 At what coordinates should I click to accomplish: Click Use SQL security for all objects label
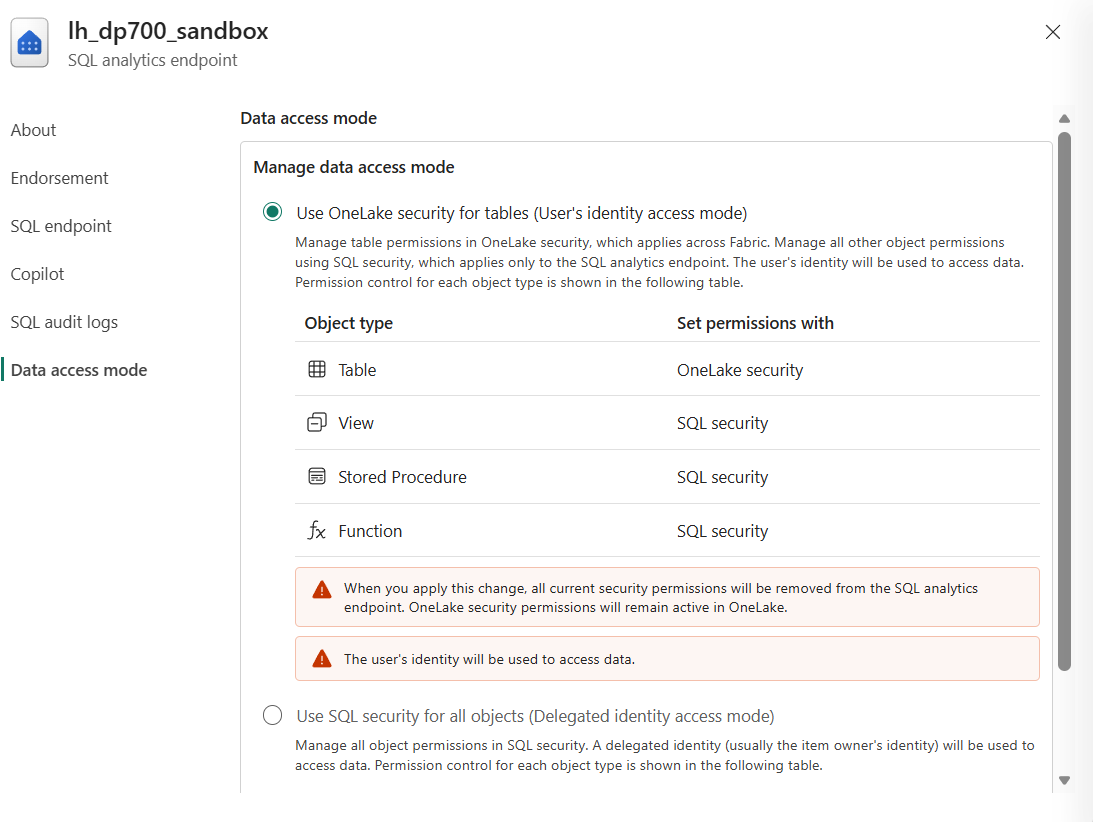[535, 717]
